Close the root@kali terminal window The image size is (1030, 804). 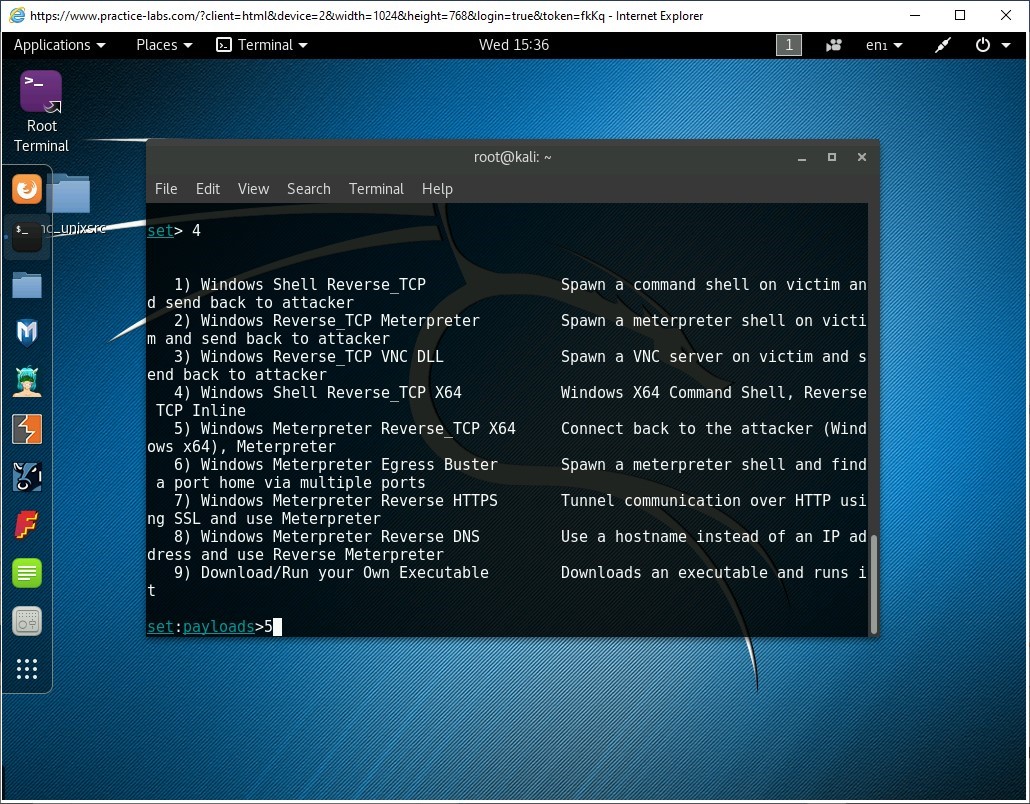coord(862,157)
